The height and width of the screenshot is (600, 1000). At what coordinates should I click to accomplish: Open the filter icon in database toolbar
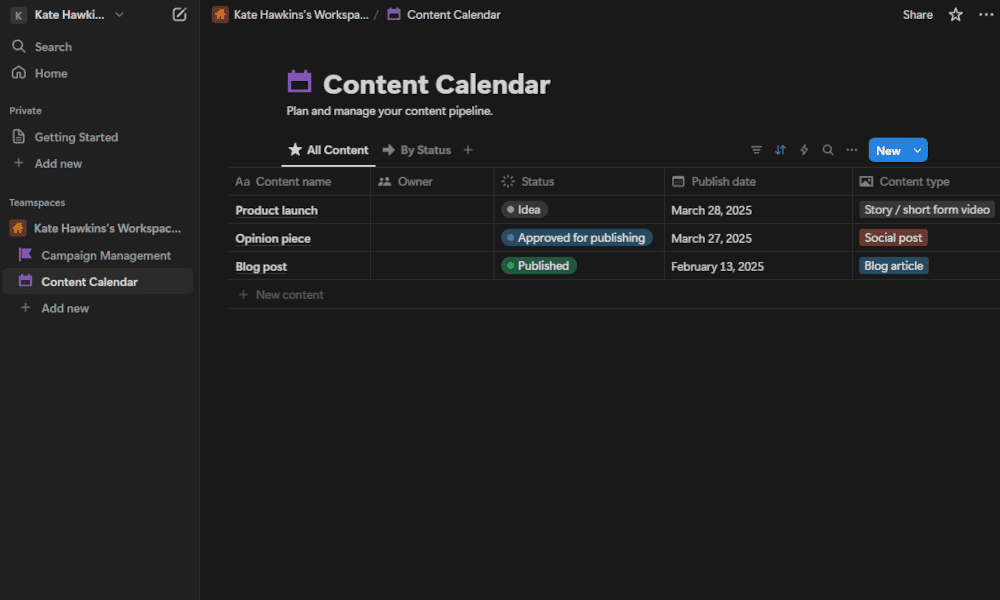click(756, 150)
